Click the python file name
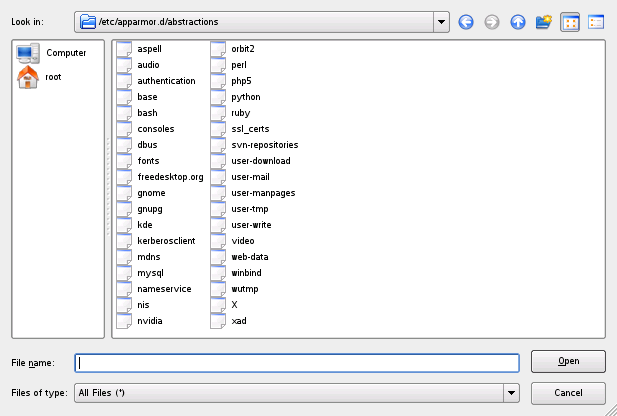 point(246,97)
